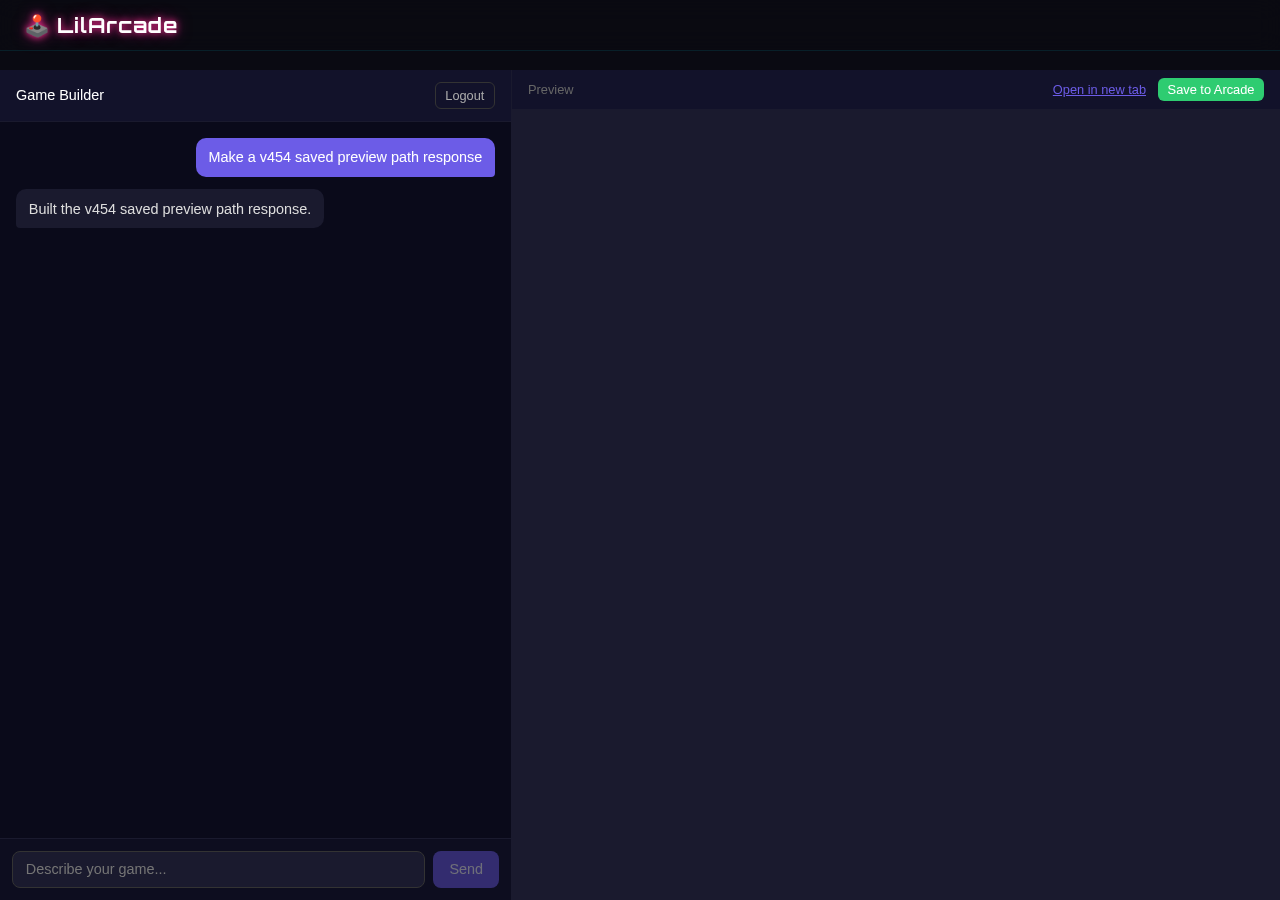Click the LilArcade joystick logo icon
The width and height of the screenshot is (1280, 900).
[37, 26]
